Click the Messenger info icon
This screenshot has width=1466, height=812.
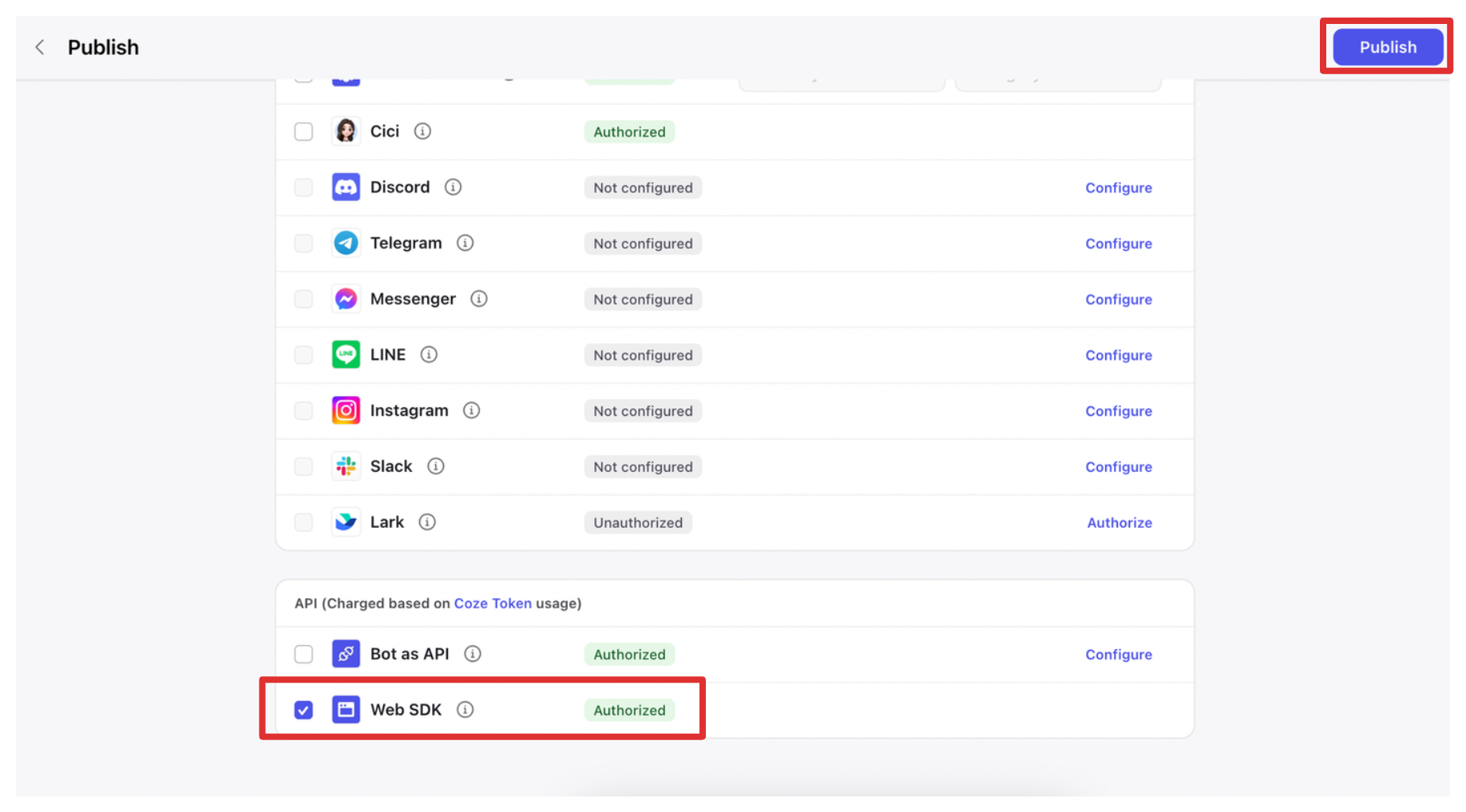coord(478,299)
